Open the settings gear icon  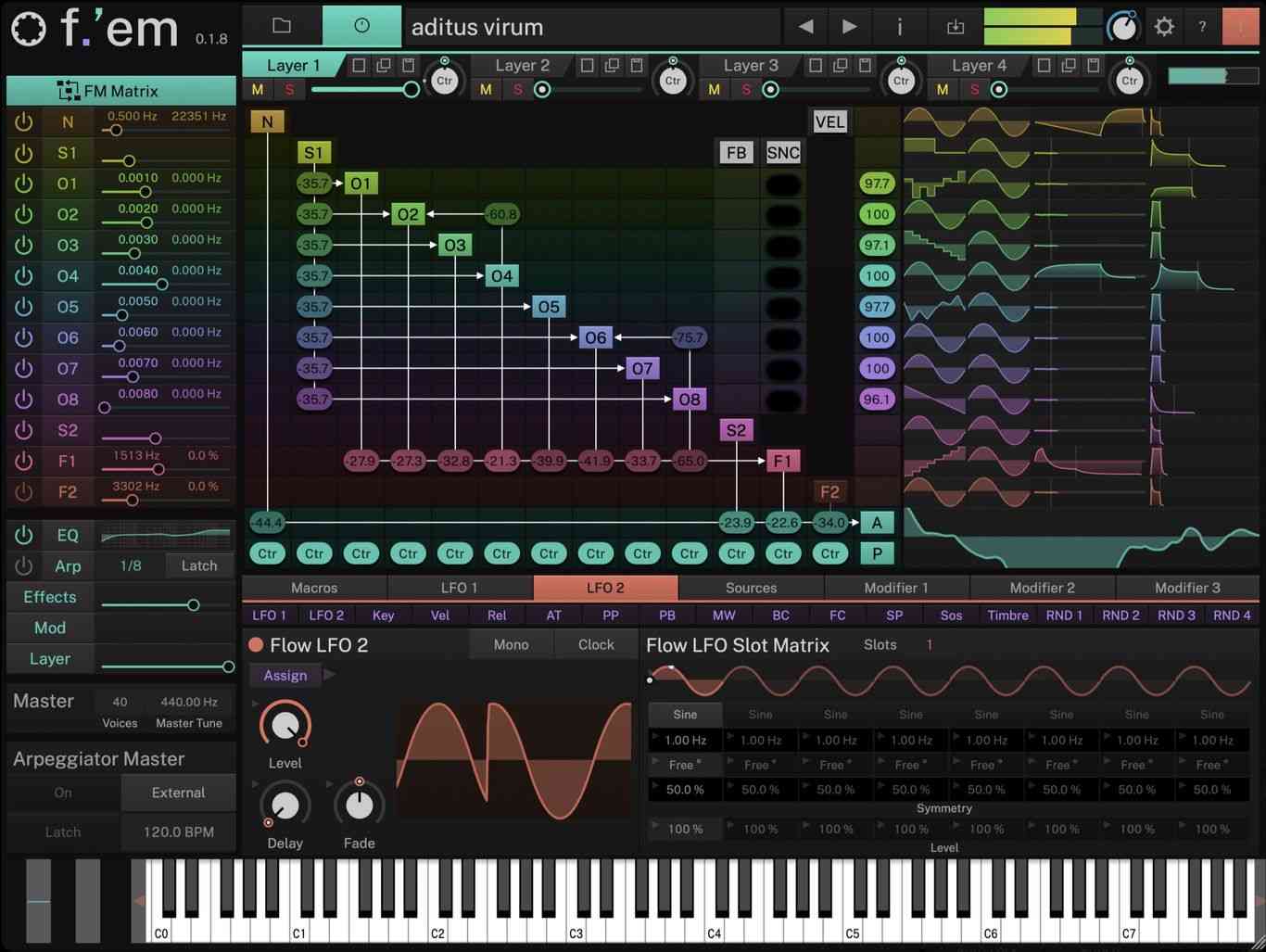click(x=1164, y=27)
